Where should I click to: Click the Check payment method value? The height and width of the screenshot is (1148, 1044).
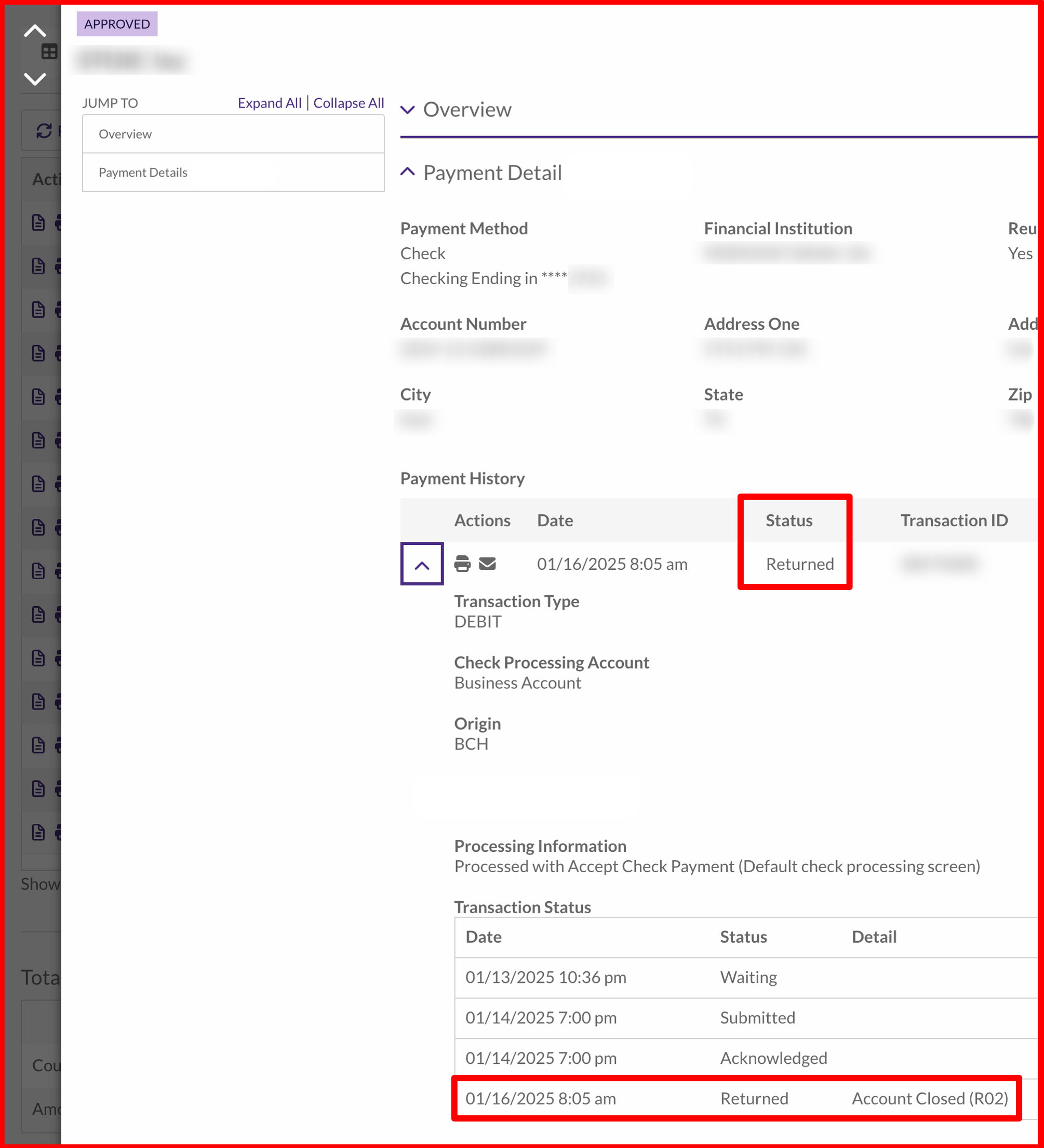pyautogui.click(x=422, y=253)
